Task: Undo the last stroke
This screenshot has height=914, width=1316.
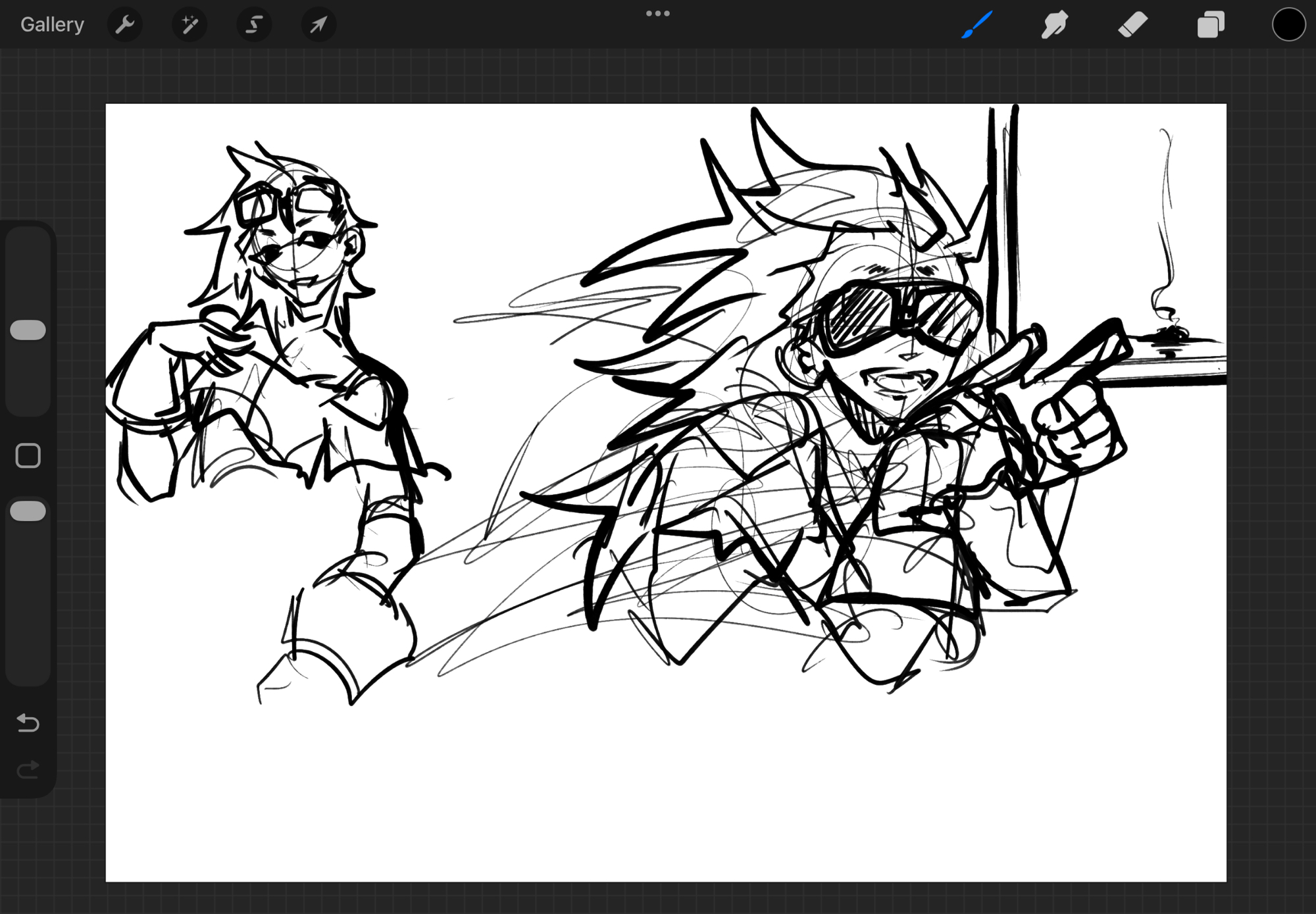Action: point(28,723)
